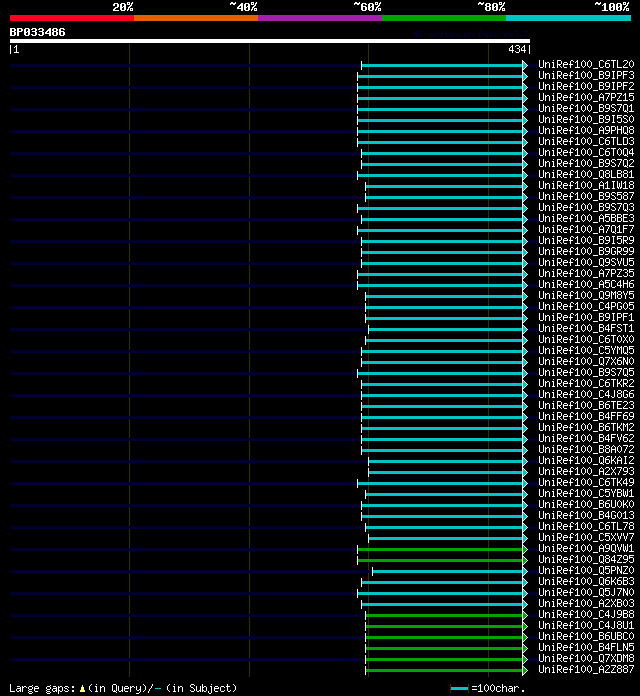This screenshot has width=640, height=696.
Task: Click the 434 query end position label
Action: [517, 49]
